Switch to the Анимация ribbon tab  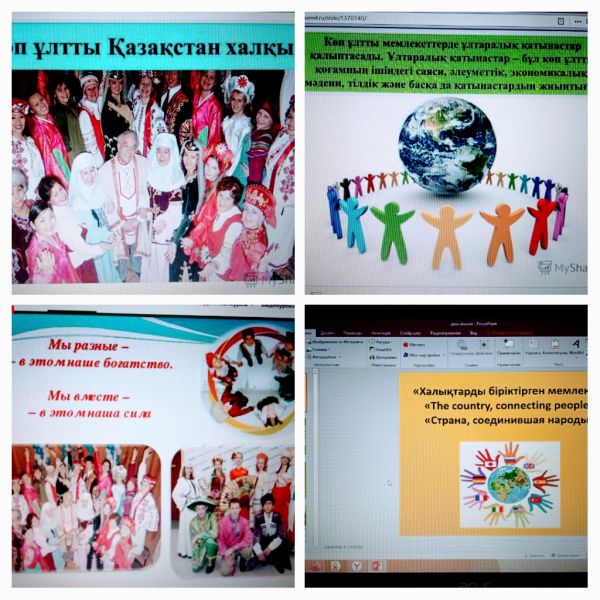(x=382, y=331)
